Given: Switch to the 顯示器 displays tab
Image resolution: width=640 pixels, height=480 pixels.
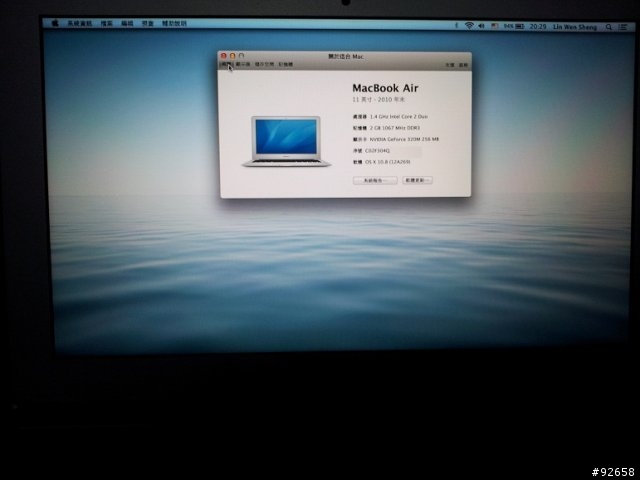Looking at the screenshot, I should pyautogui.click(x=243, y=64).
